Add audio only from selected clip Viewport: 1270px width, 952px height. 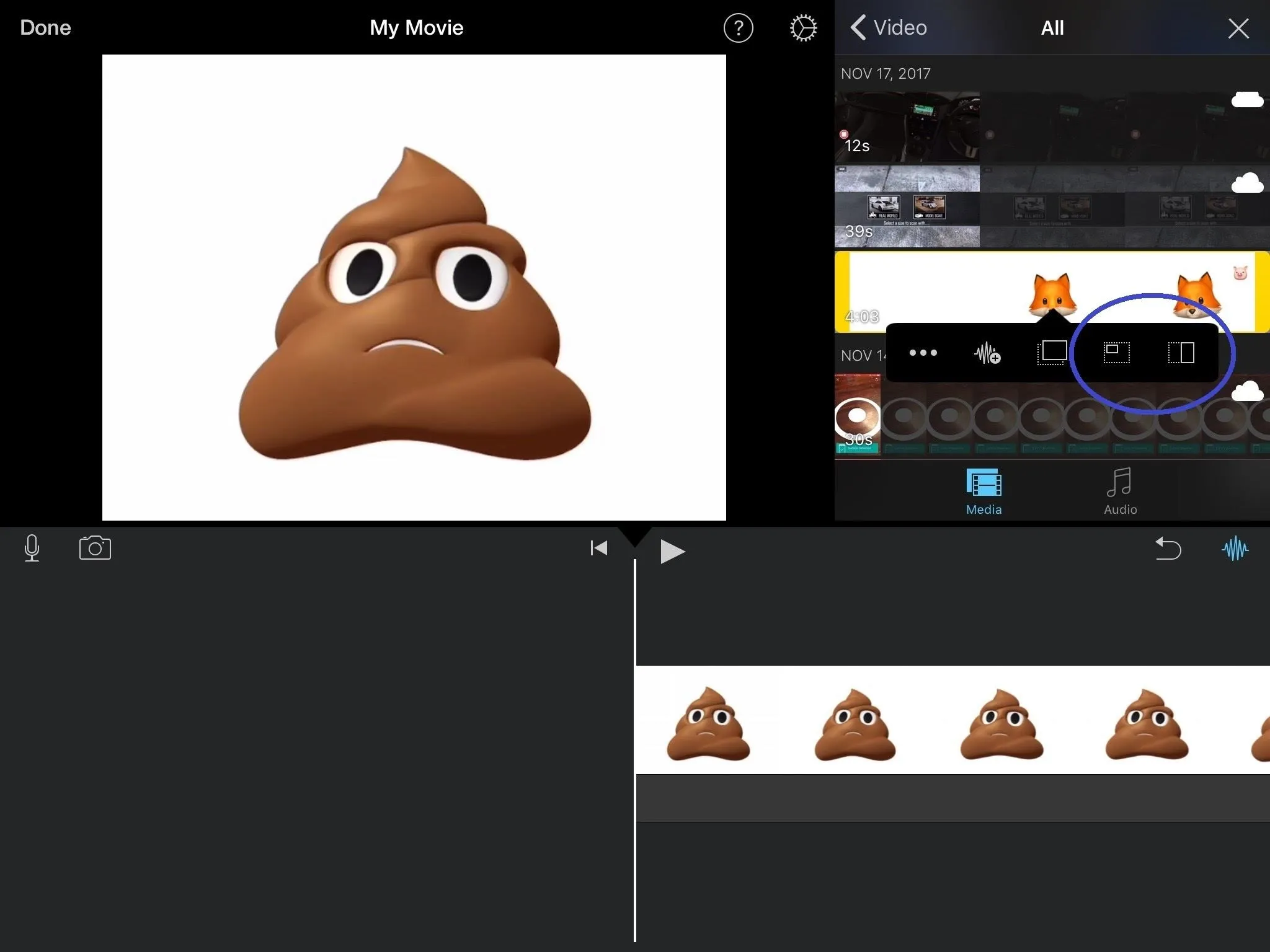pyautogui.click(x=987, y=353)
